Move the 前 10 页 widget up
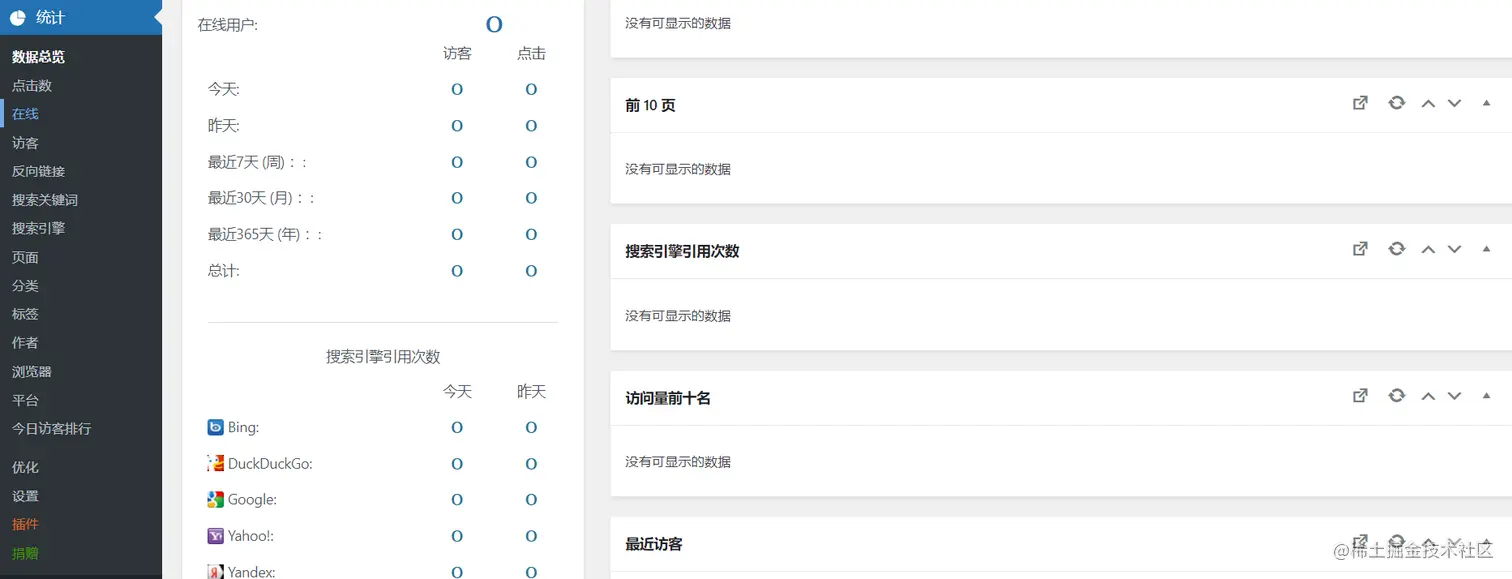 [1428, 104]
